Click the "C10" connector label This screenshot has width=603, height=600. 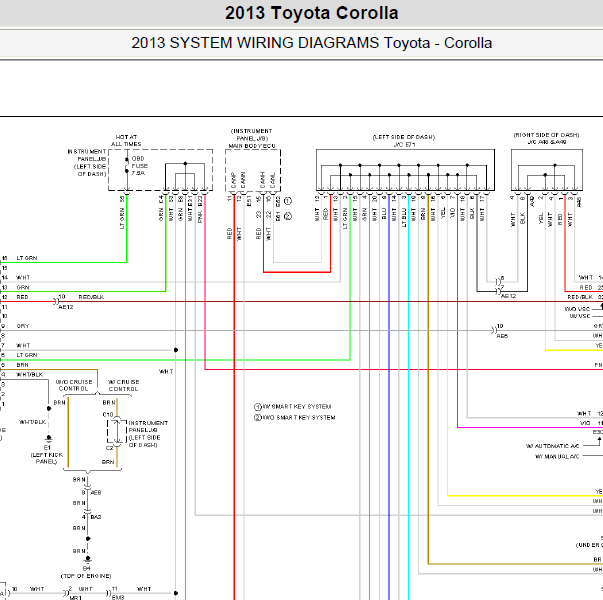click(x=108, y=415)
